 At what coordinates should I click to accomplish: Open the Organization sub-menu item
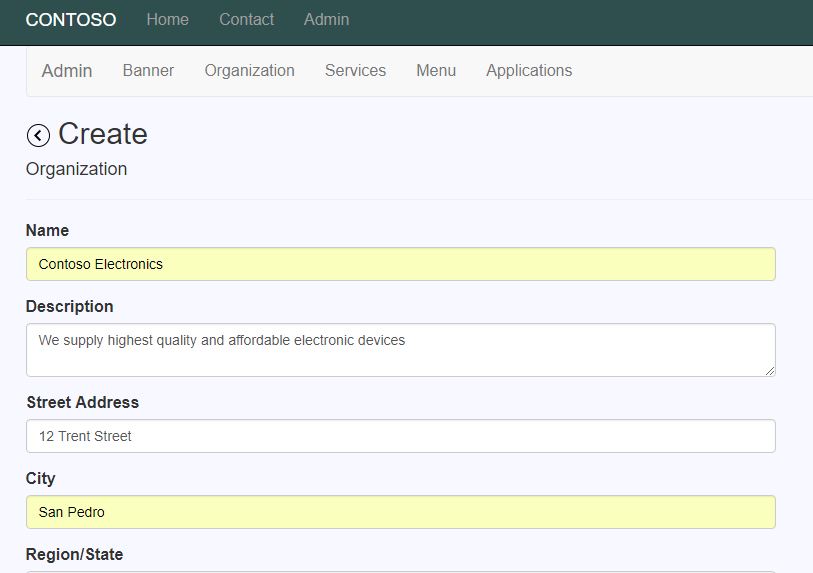249,71
